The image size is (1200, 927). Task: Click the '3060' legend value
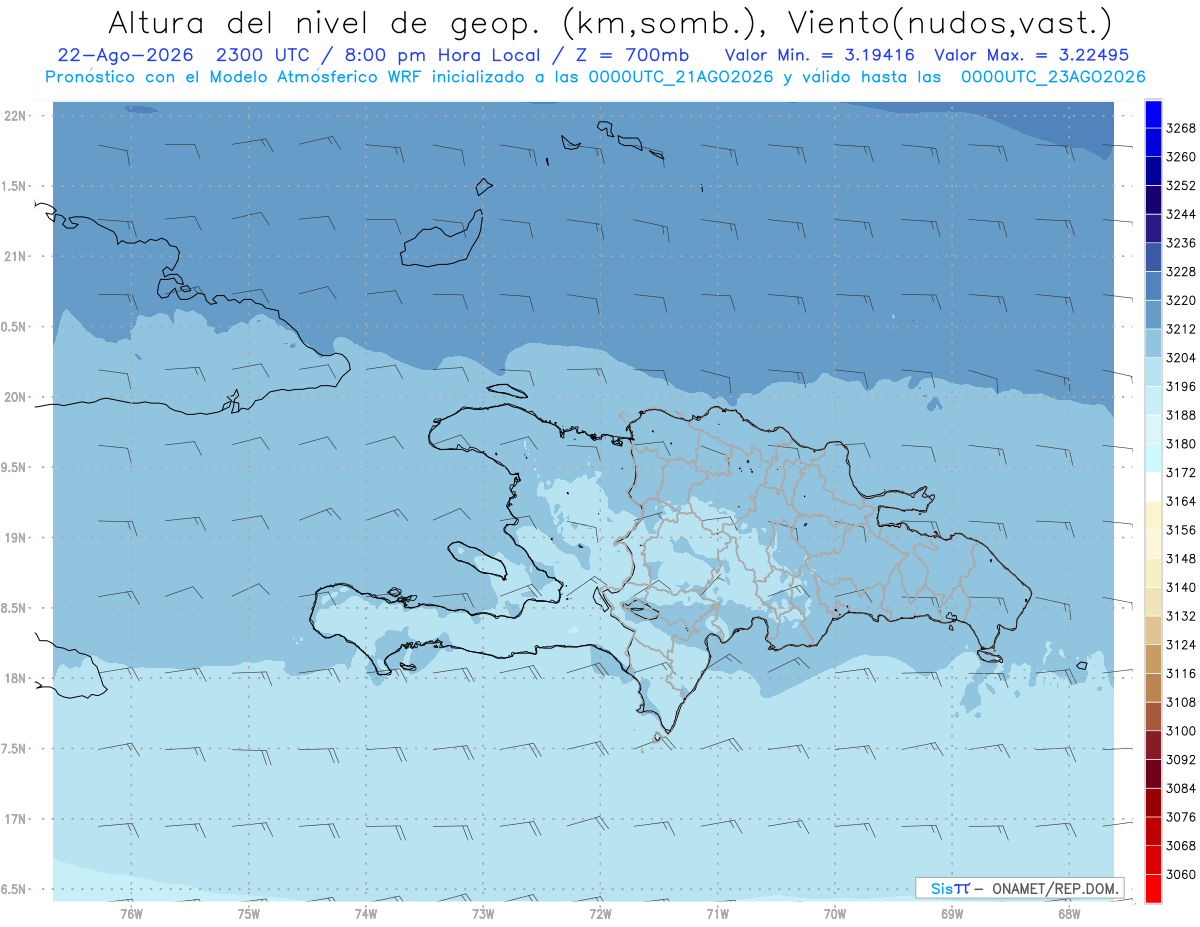click(1181, 875)
